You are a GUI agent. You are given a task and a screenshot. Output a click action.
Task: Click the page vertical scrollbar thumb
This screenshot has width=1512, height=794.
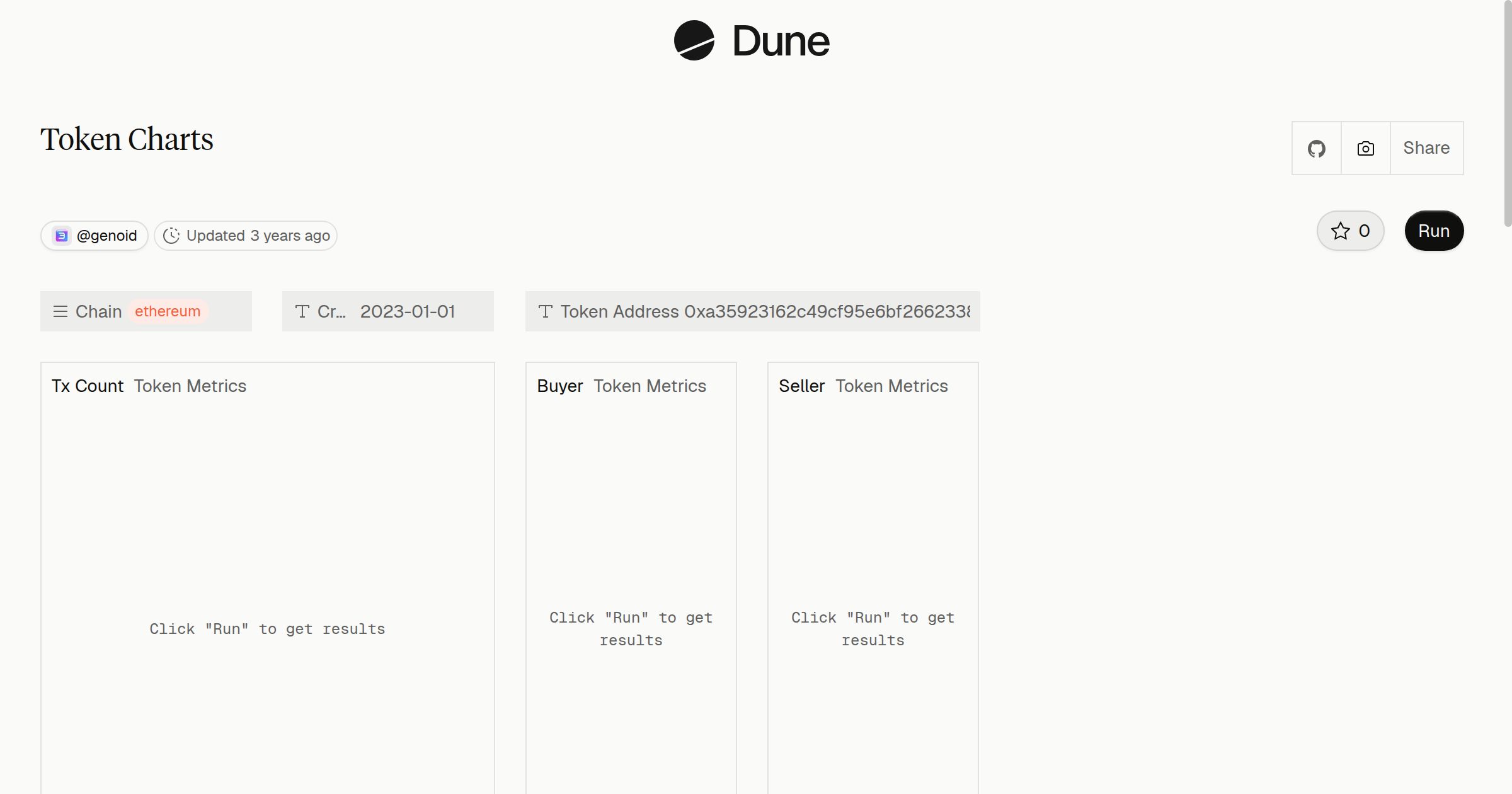coord(1508,113)
